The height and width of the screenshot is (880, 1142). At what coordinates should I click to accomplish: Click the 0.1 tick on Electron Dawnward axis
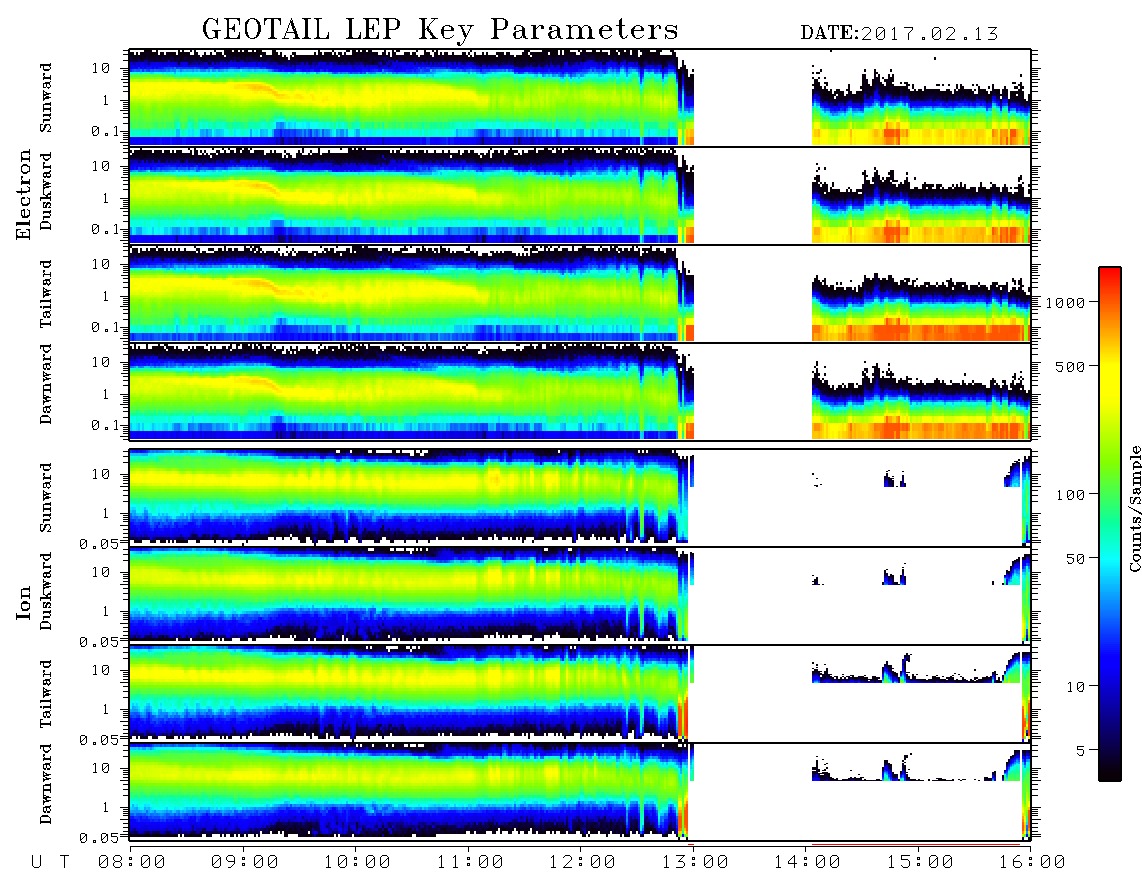tap(106, 425)
